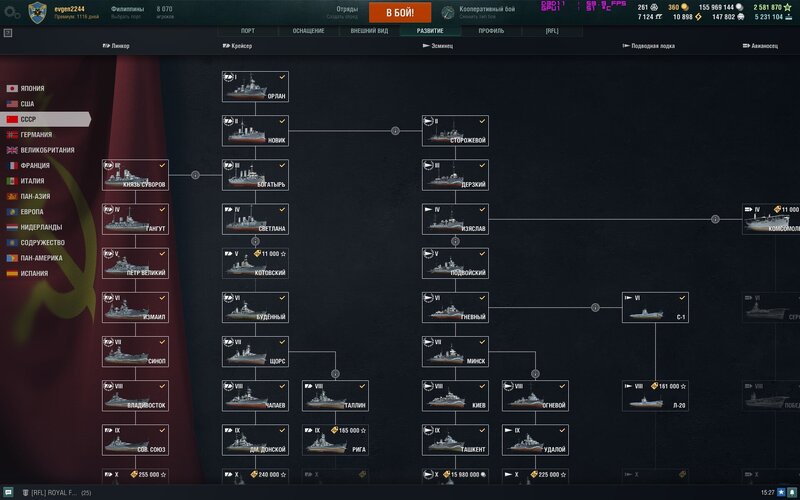Select the С-1 submarine tile
This screenshot has width=800, height=500.
click(x=655, y=308)
